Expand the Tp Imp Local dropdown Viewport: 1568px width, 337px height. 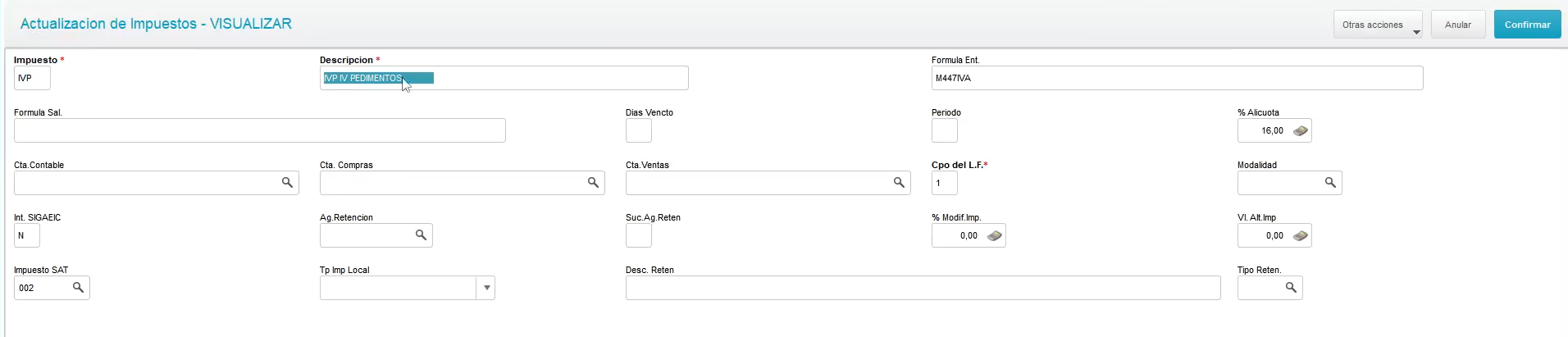(486, 288)
